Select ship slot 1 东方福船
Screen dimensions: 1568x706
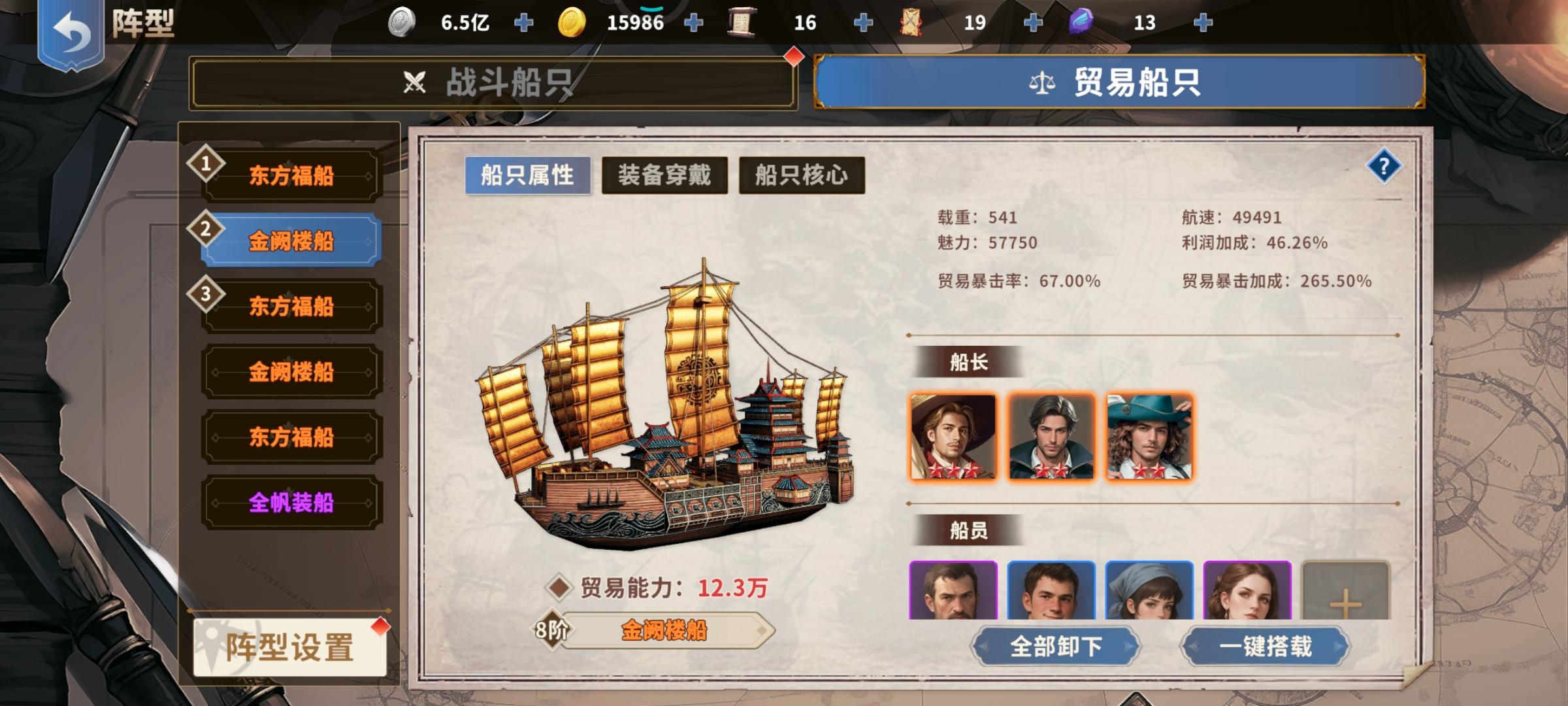click(x=291, y=175)
